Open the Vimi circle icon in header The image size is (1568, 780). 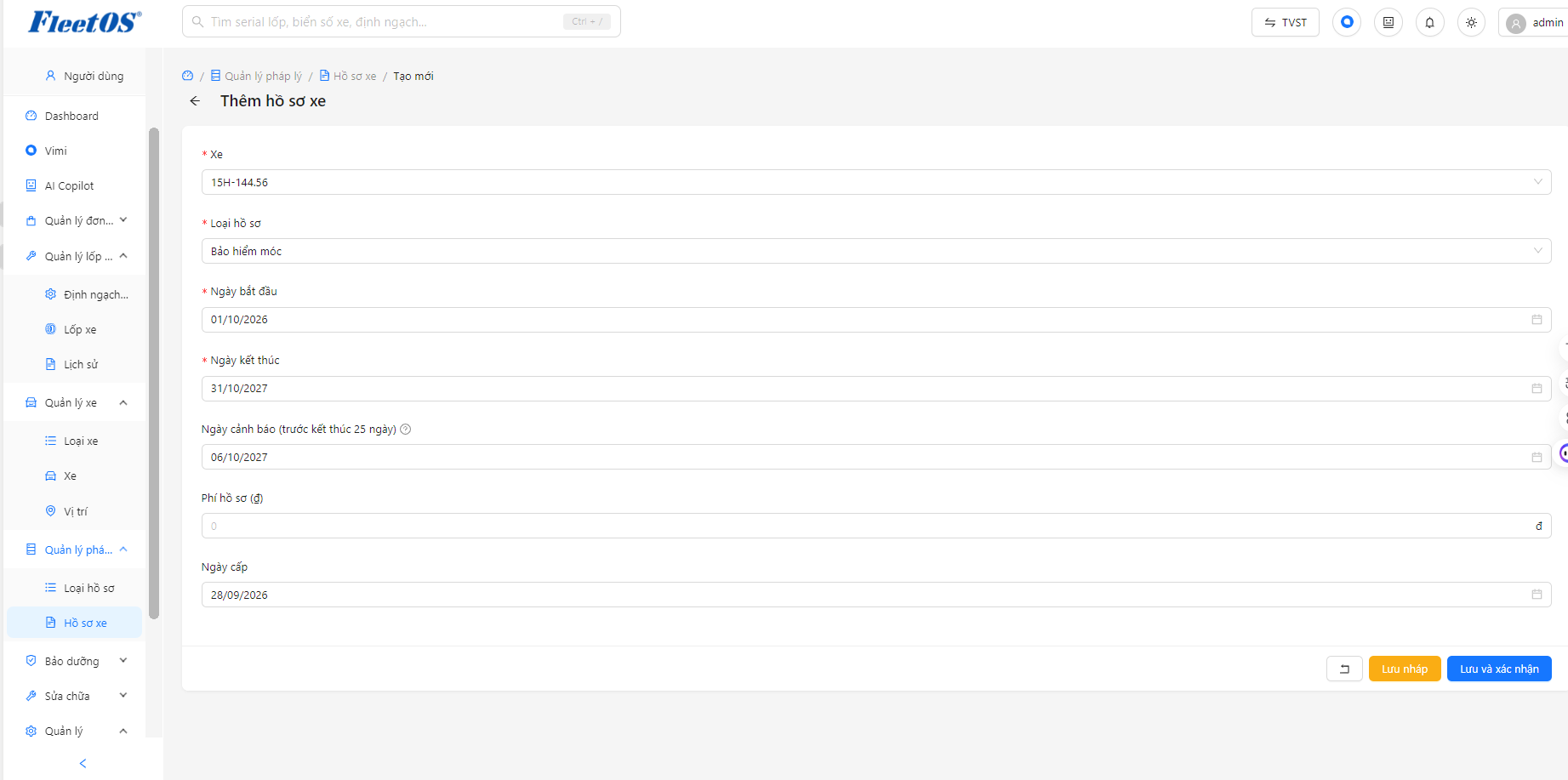[x=1347, y=22]
